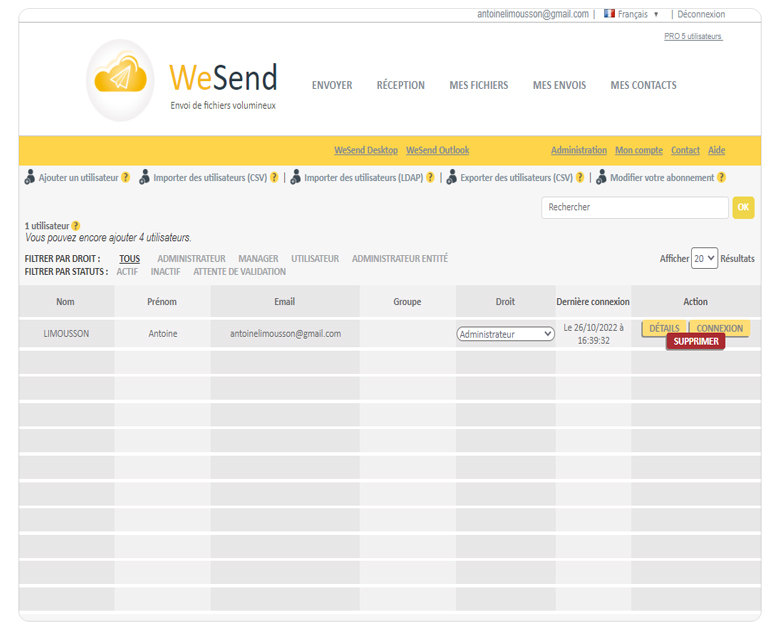The height and width of the screenshot is (630, 780).
Task: Filter by ACTIF status
Action: pos(127,272)
